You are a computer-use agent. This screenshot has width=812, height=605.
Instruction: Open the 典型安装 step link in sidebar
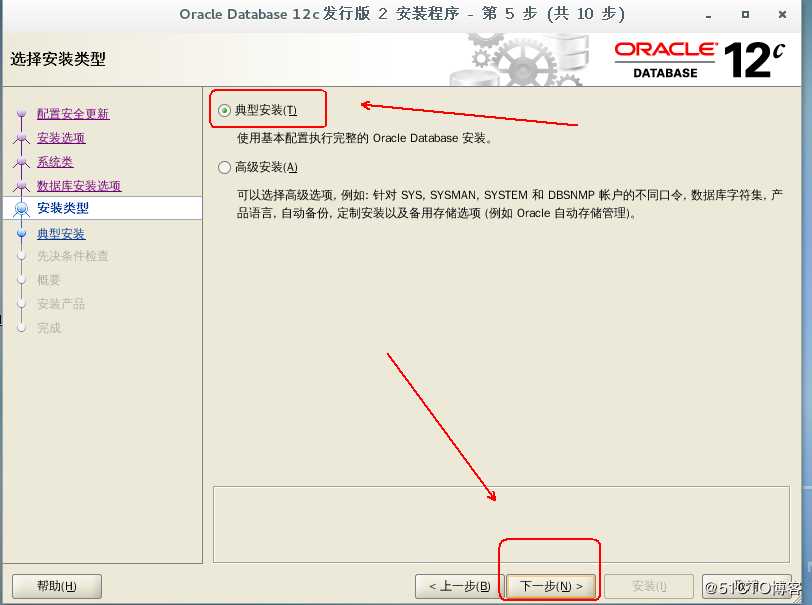(x=61, y=234)
